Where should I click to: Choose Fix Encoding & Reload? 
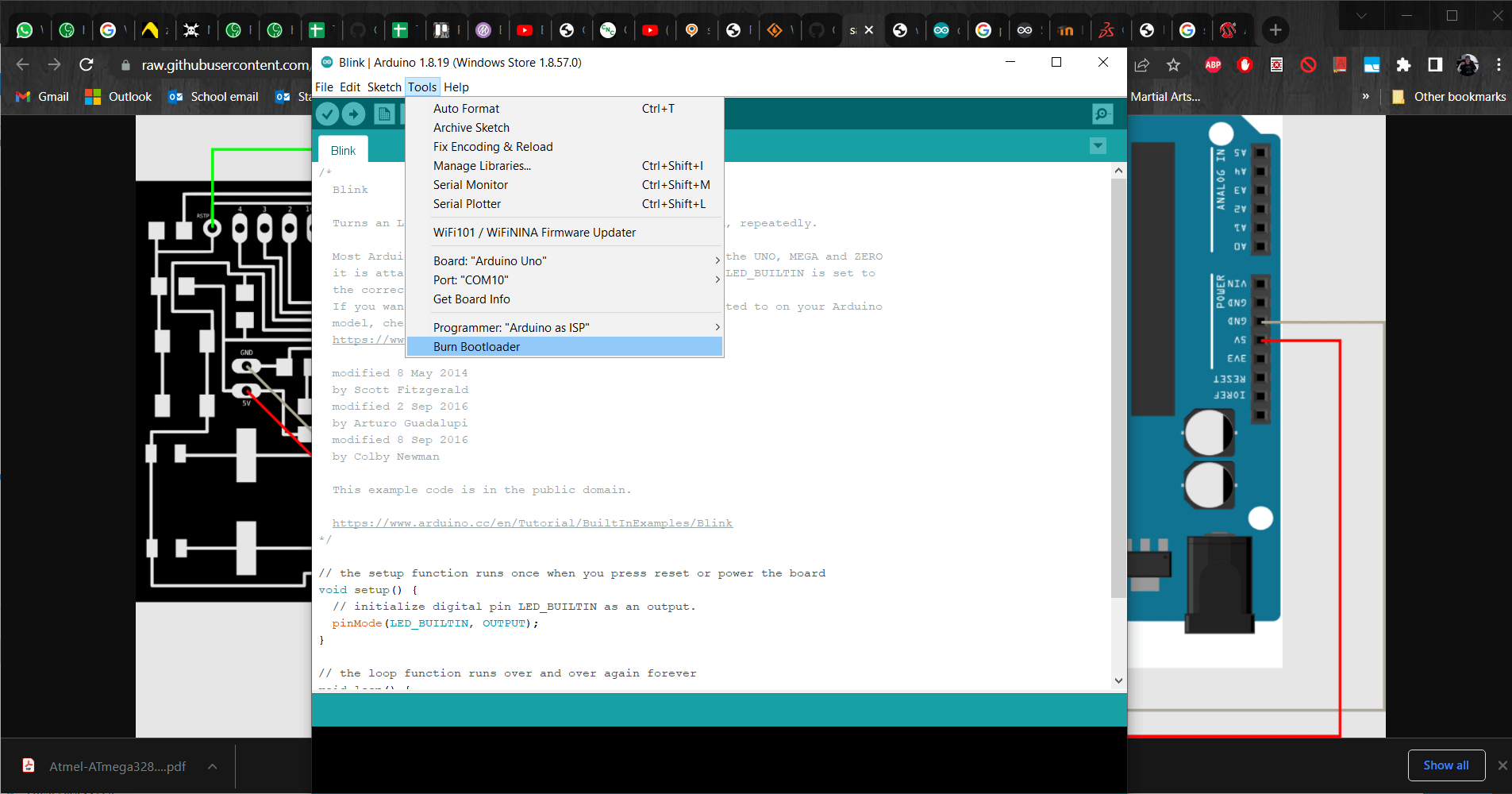pyautogui.click(x=564, y=147)
